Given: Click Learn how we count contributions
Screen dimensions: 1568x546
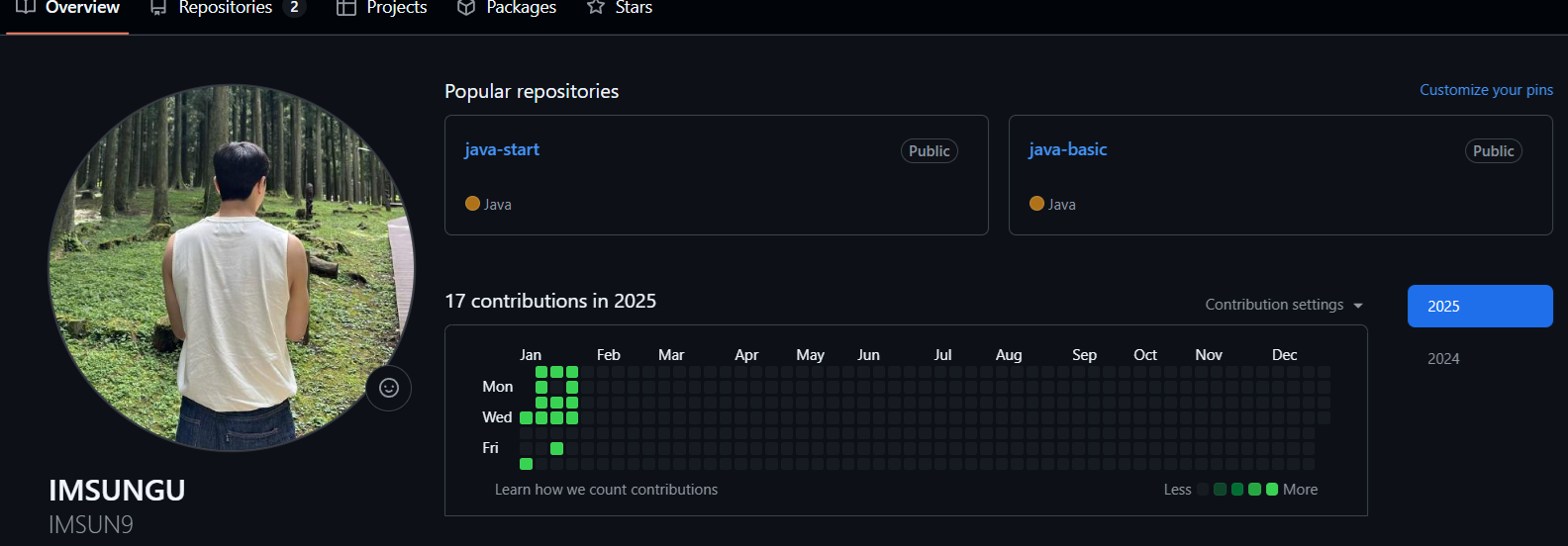Looking at the screenshot, I should 606,490.
